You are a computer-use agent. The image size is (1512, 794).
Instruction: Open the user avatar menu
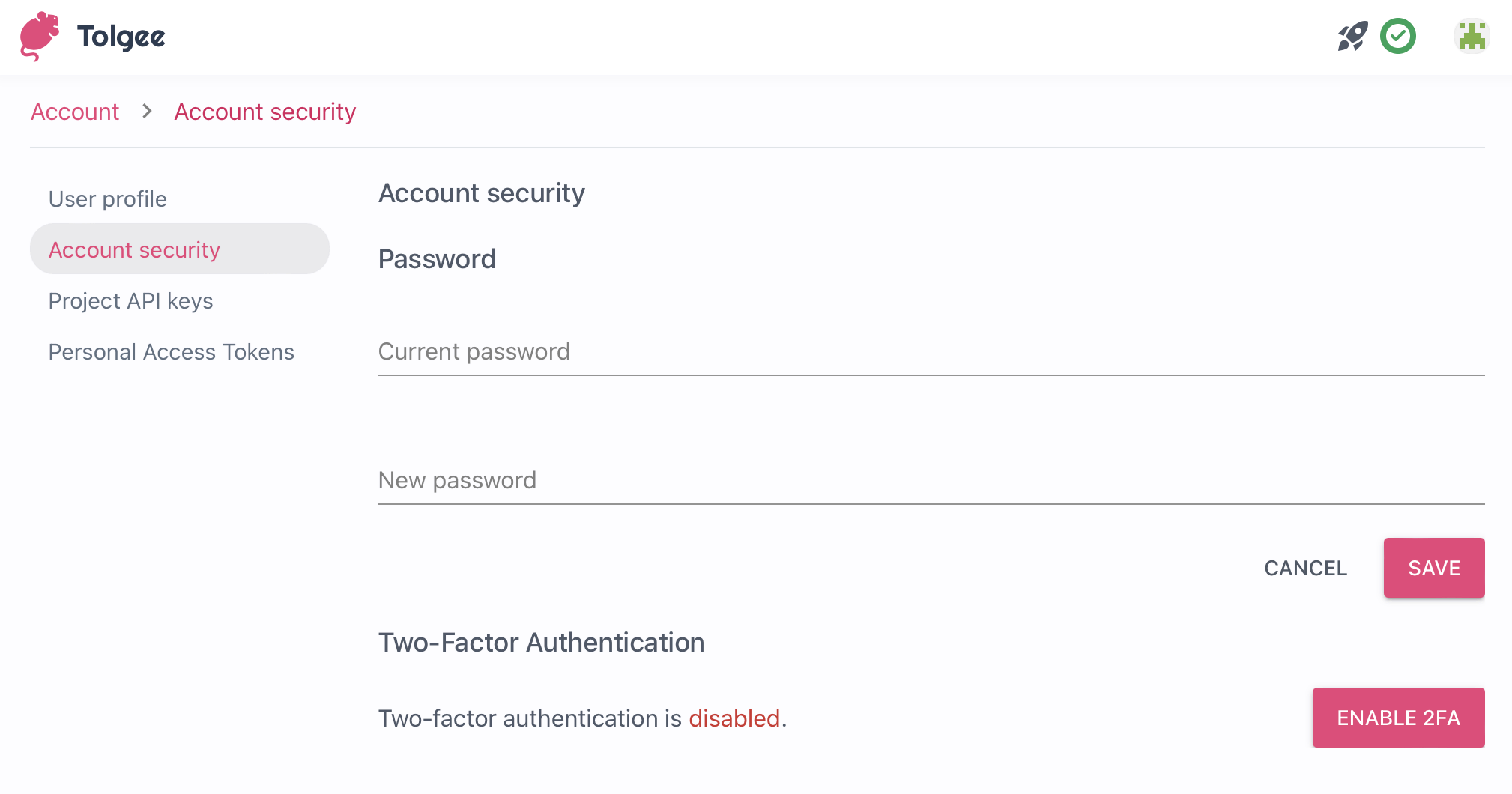[1471, 36]
